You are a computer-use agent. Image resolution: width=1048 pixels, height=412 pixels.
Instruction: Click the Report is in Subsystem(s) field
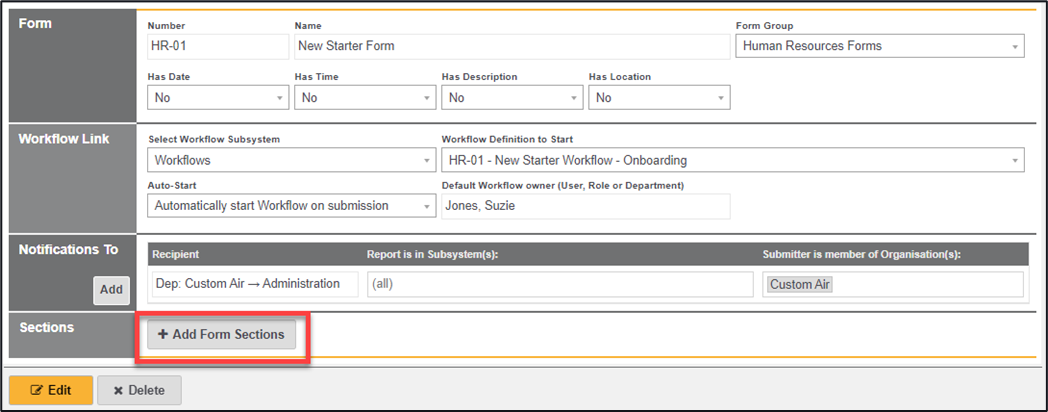pos(559,284)
